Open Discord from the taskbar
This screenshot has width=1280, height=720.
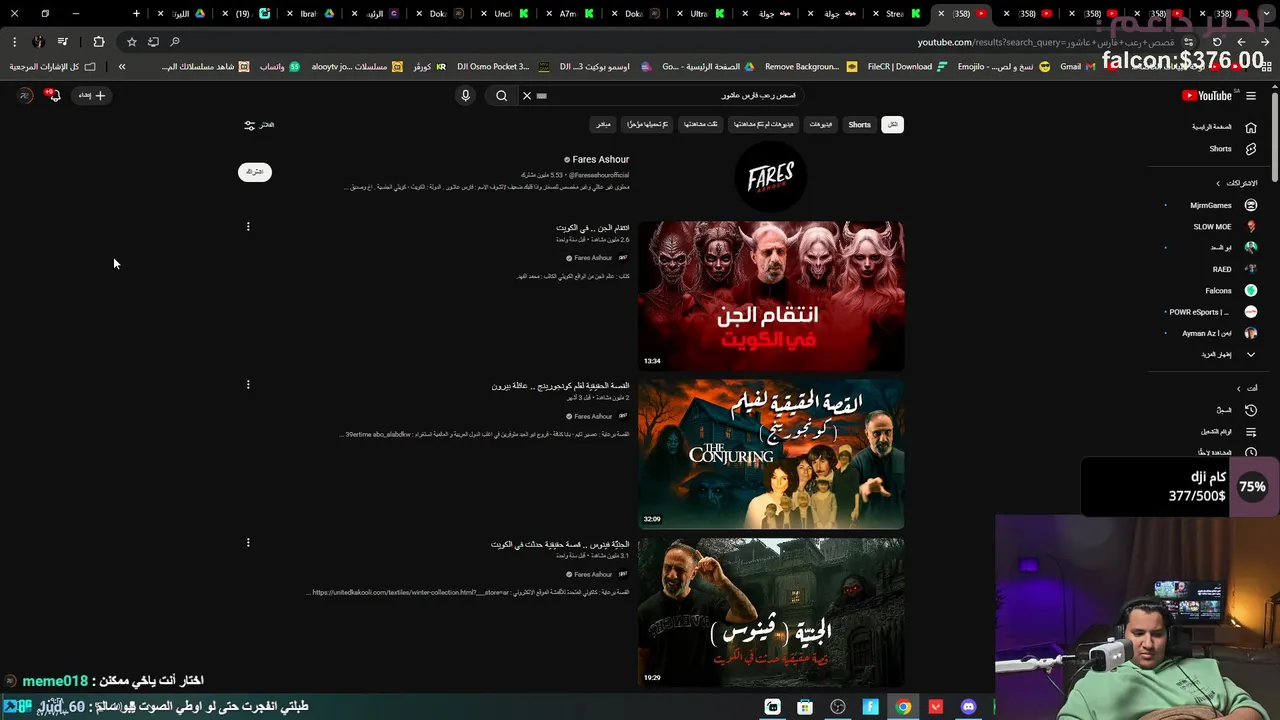pos(968,707)
